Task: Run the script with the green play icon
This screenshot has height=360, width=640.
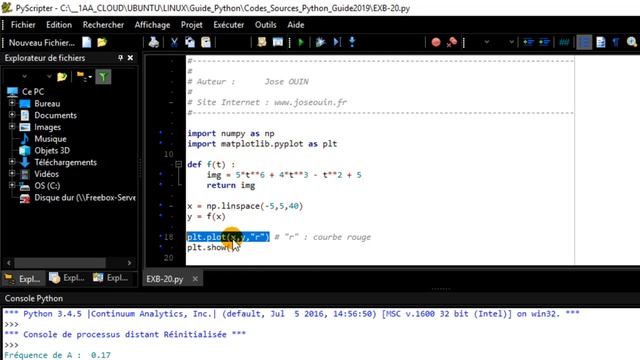Action: [301, 42]
